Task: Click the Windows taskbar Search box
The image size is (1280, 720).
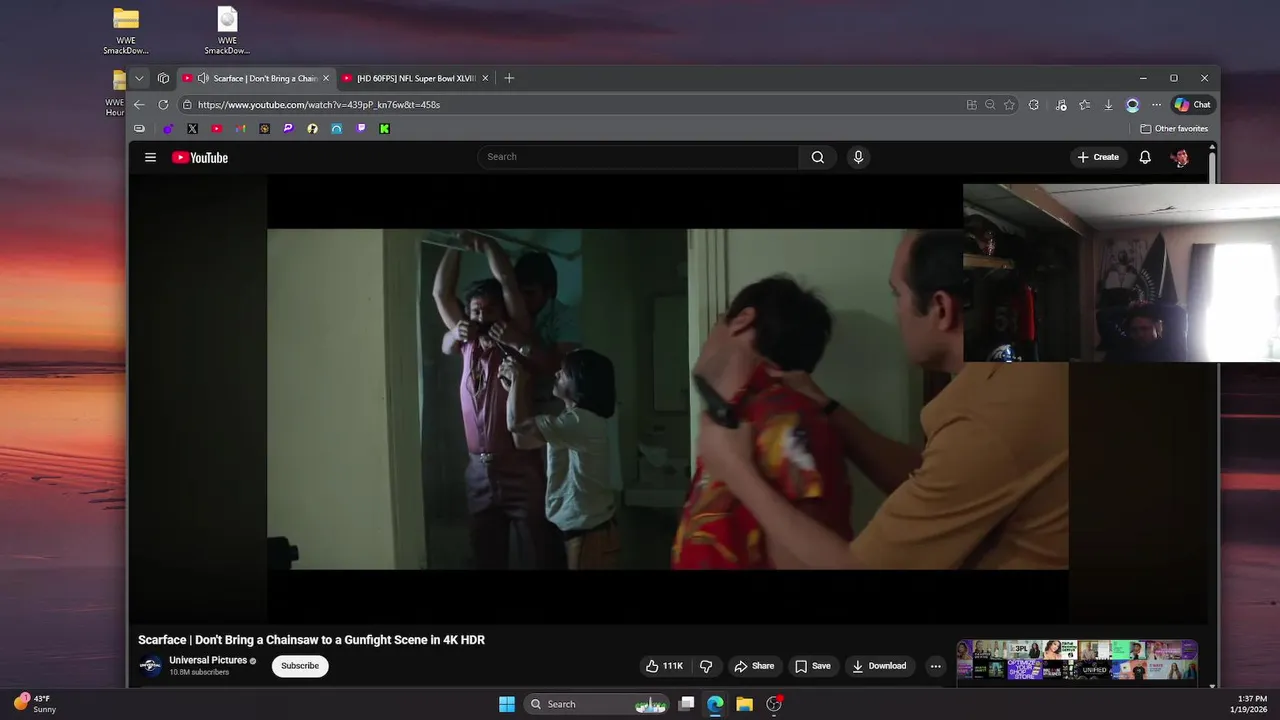Action: tap(596, 704)
